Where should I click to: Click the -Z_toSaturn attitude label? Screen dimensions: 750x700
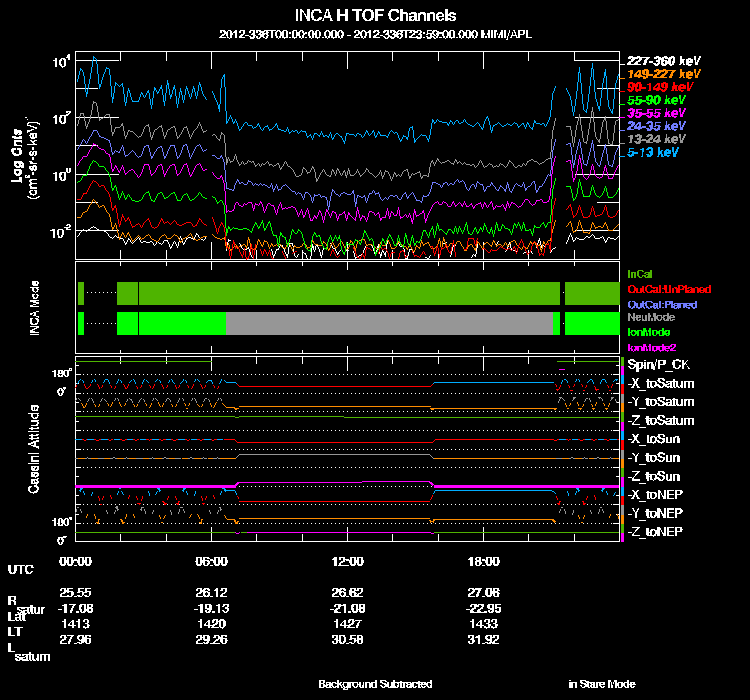661,421
